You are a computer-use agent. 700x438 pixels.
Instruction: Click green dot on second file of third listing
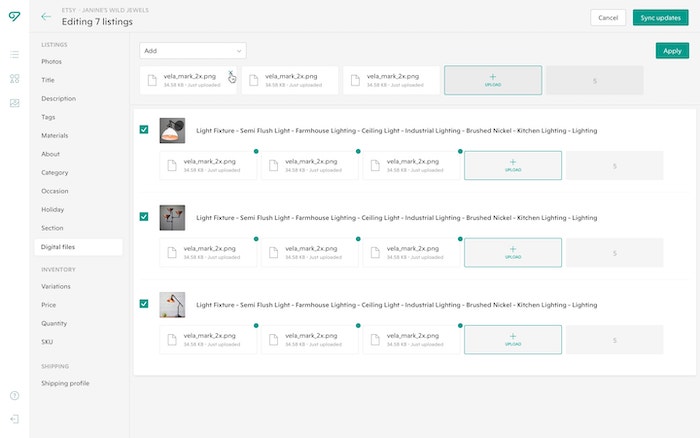point(358,325)
